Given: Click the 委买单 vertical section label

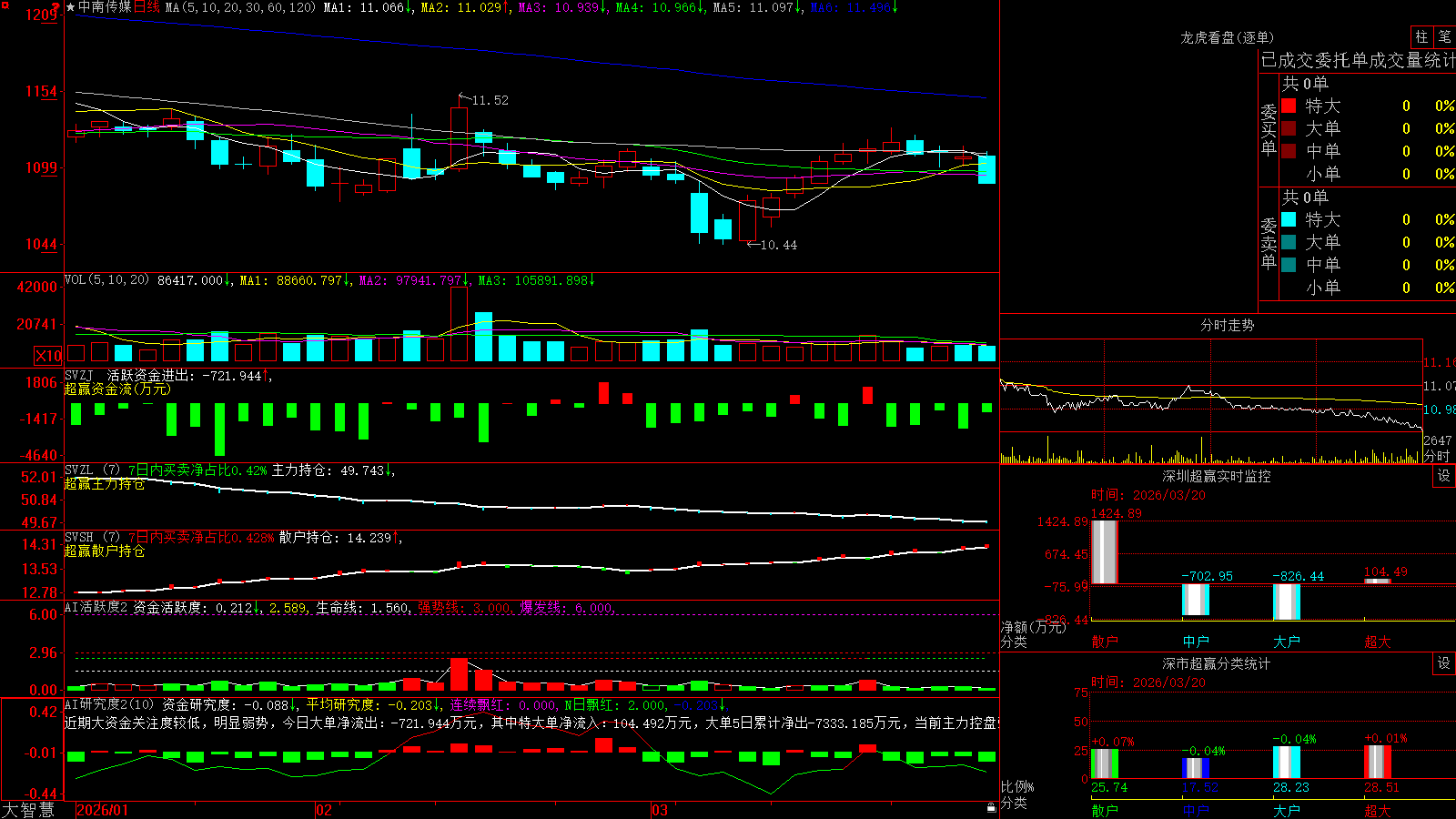Looking at the screenshot, I should point(1269,130).
